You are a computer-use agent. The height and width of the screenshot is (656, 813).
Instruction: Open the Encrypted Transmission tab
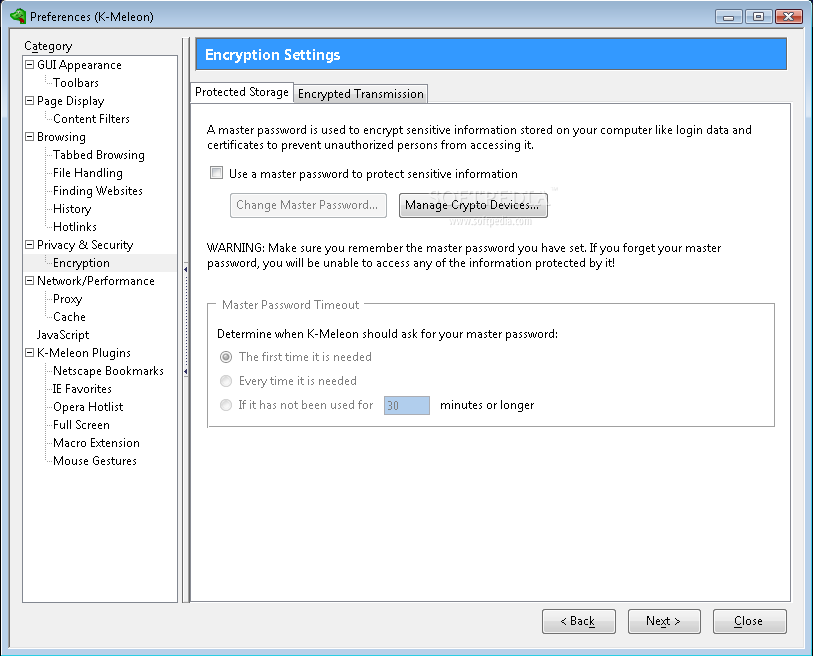[361, 94]
